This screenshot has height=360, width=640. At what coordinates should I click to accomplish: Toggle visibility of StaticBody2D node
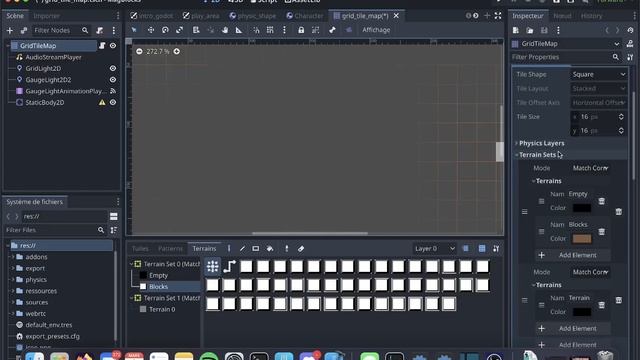pyautogui.click(x=113, y=102)
